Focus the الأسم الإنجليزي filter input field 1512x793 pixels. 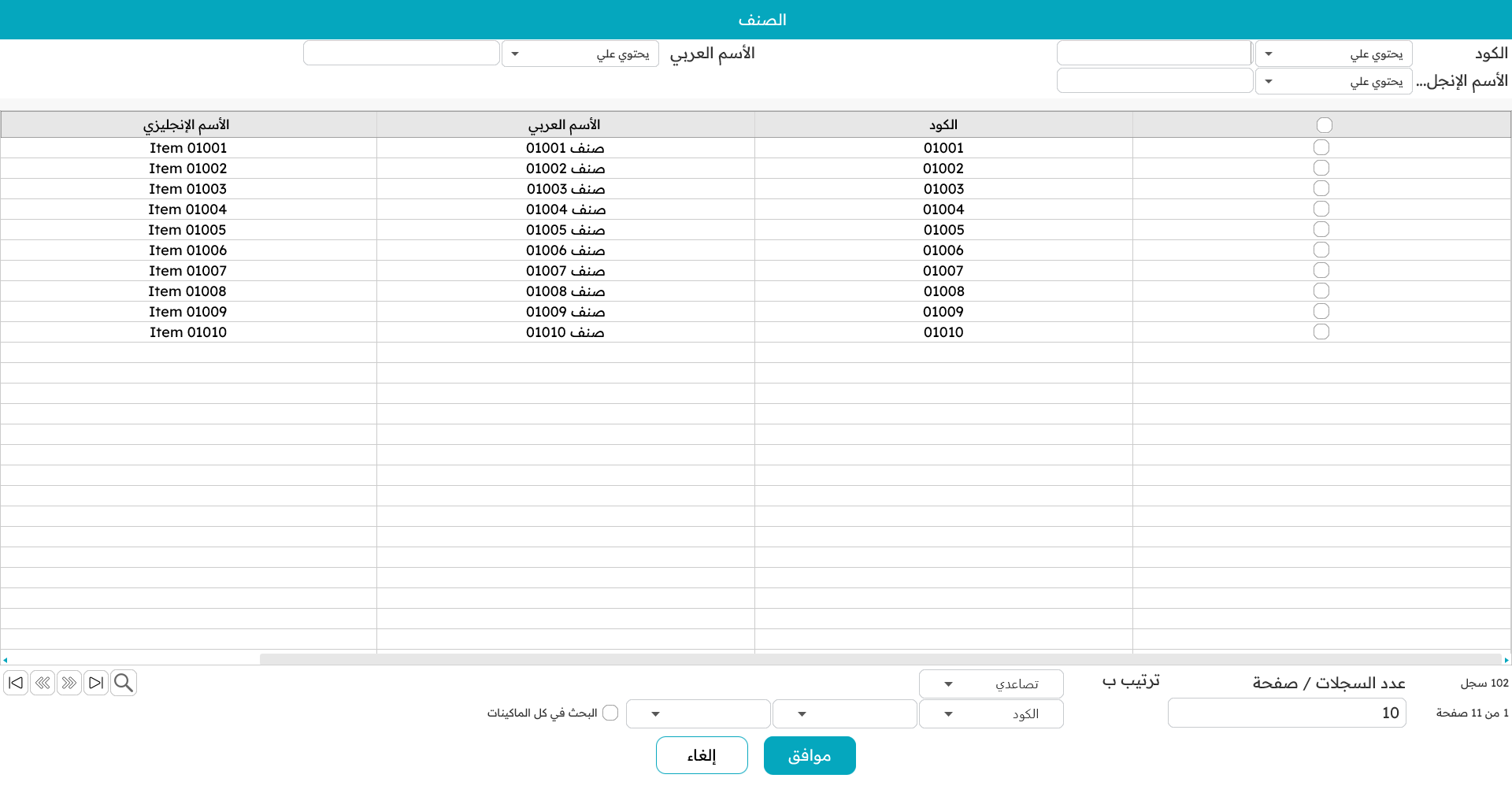(1154, 80)
